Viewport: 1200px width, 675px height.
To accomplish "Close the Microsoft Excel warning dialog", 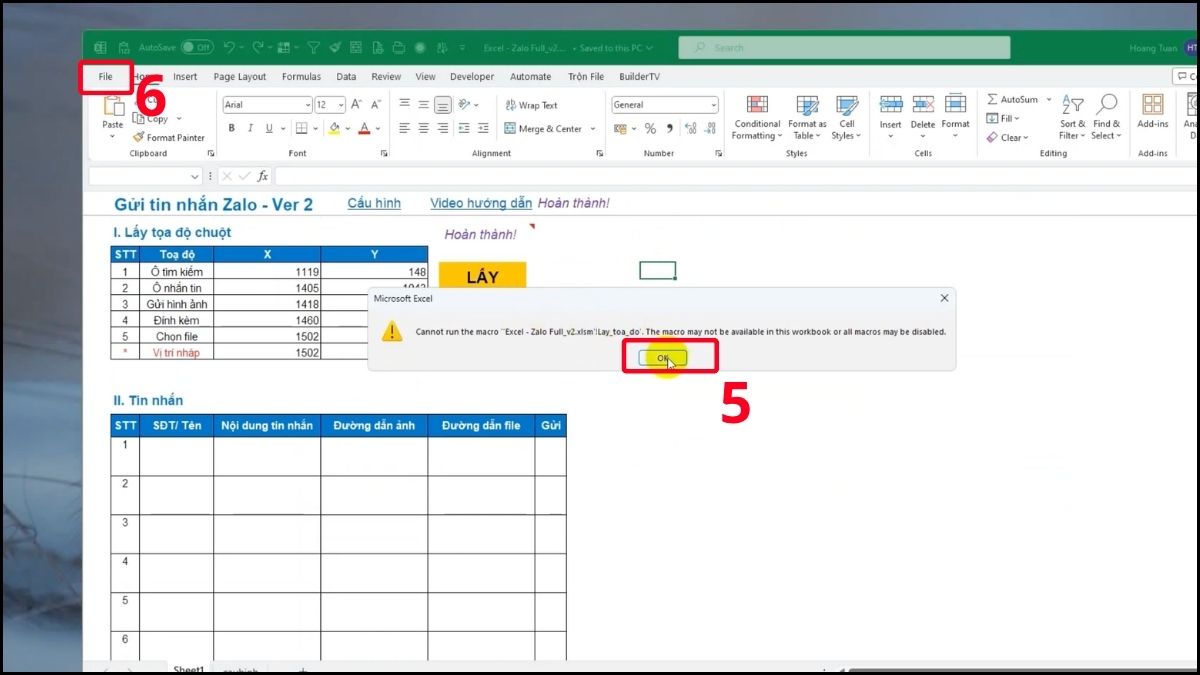I will tap(944, 298).
